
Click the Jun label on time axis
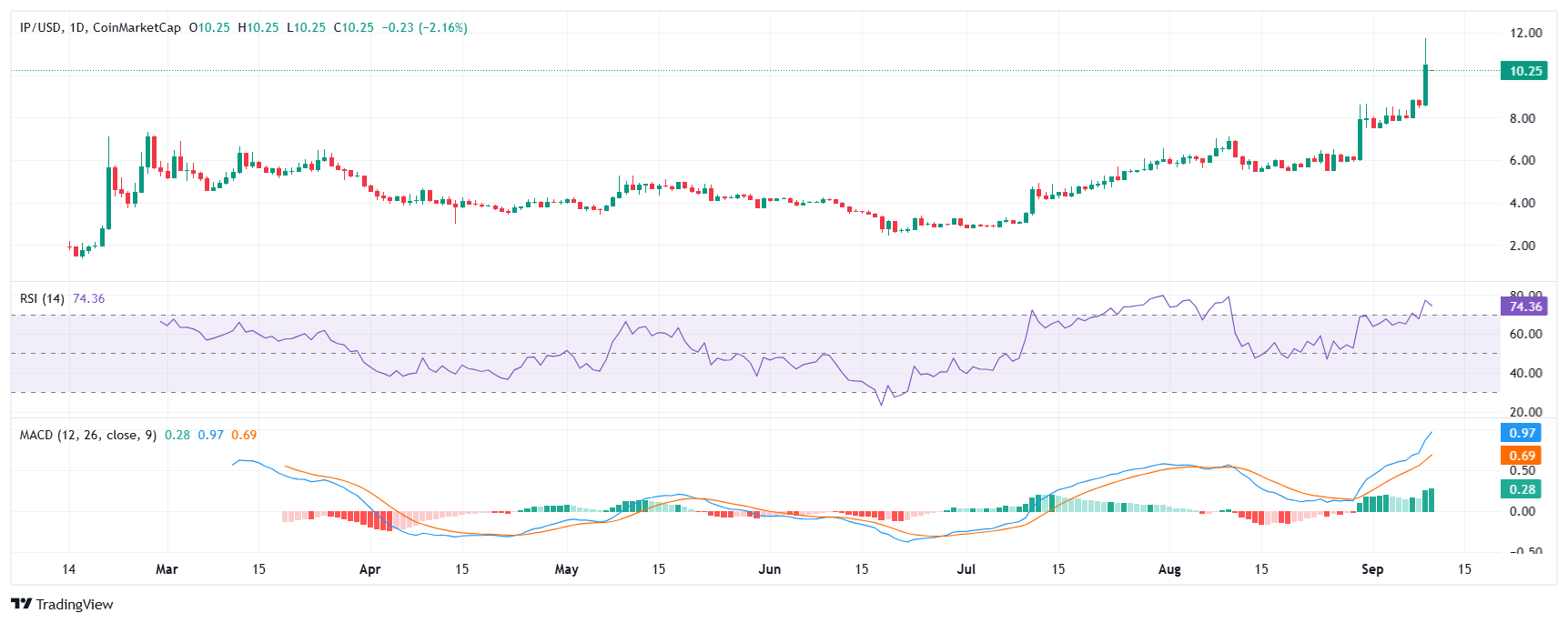tap(769, 569)
